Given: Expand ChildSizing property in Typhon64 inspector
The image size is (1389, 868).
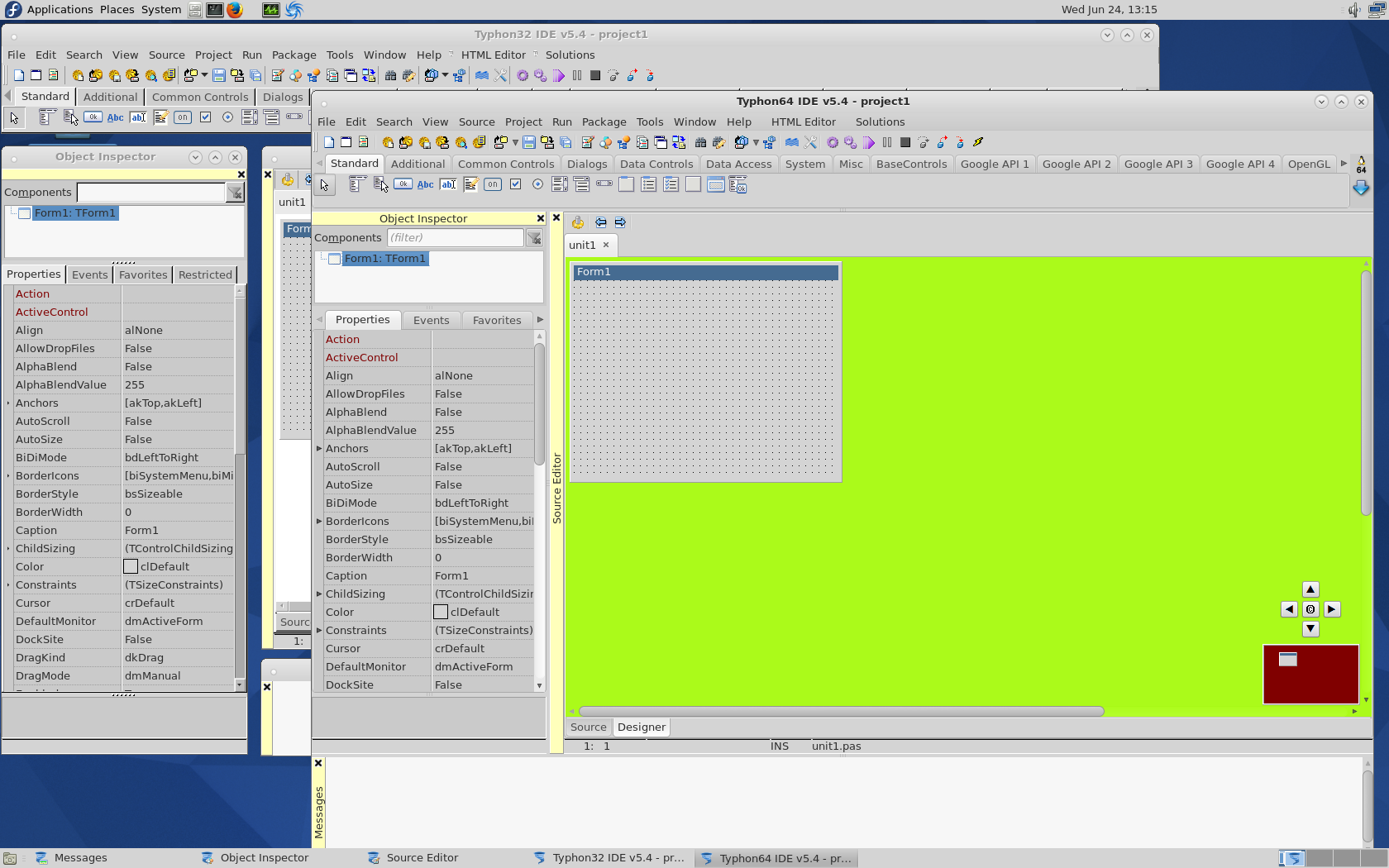Looking at the screenshot, I should tap(319, 594).
